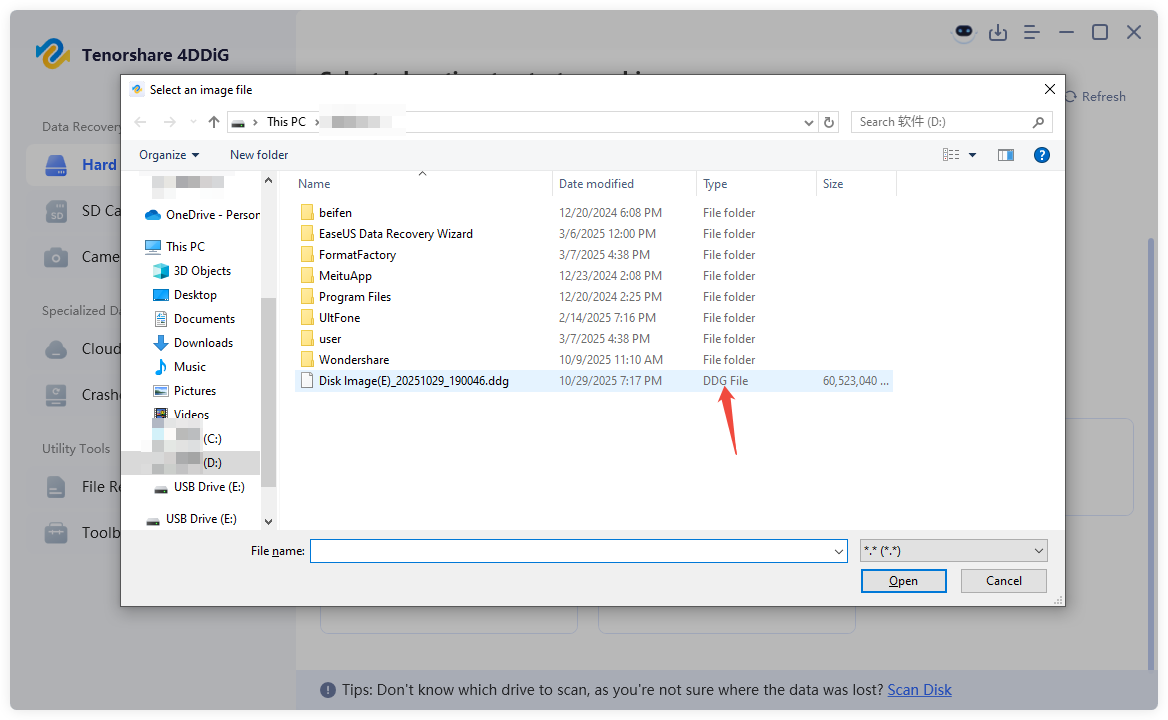Image resolution: width=1168 pixels, height=720 pixels.
Task: Select the UltFone folder
Action: pos(339,318)
